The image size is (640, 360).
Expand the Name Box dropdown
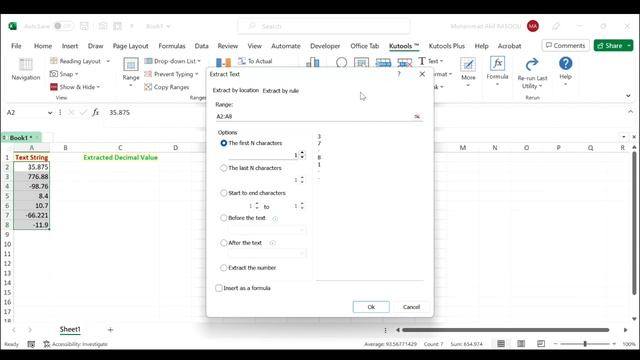[x=50, y=113]
